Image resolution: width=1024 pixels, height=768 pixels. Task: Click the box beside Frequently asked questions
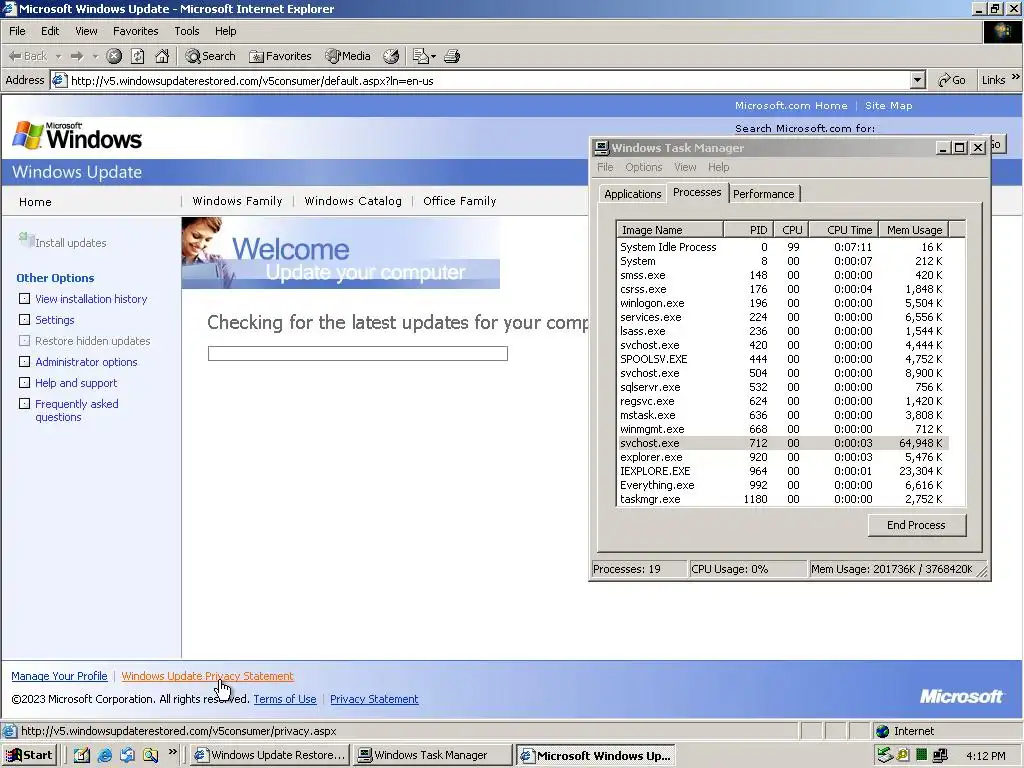[24, 403]
